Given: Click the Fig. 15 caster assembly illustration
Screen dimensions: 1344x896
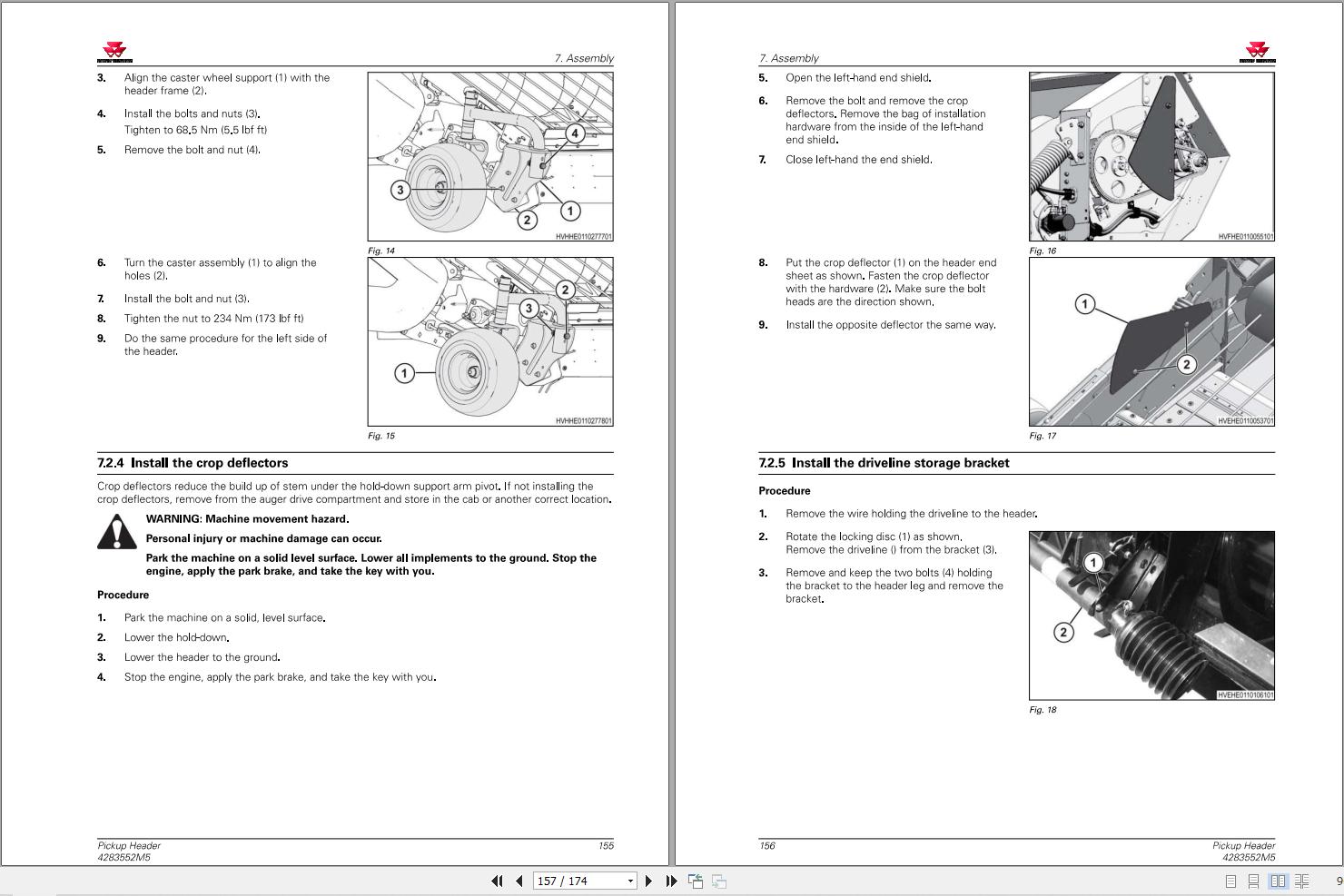Looking at the screenshot, I should [490, 341].
